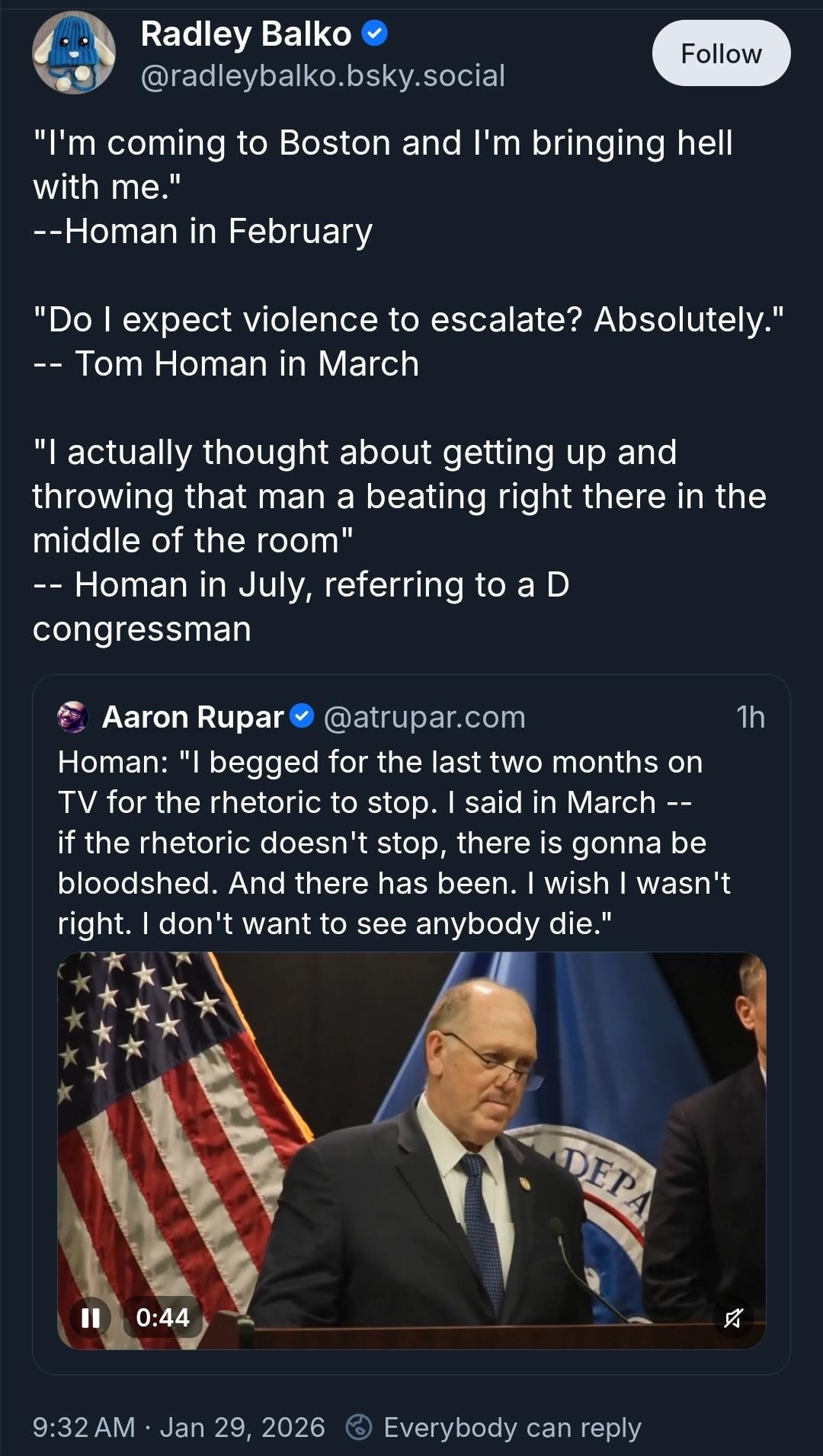
Task: Open Aaron Rupar's small avatar
Action: click(73, 717)
